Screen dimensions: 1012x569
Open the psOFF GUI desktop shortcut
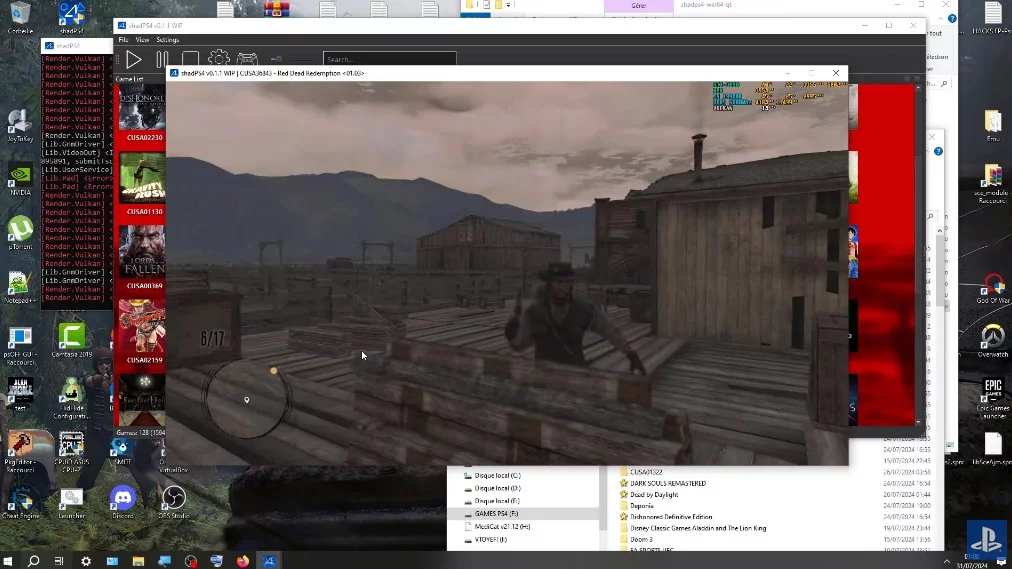coord(20,346)
